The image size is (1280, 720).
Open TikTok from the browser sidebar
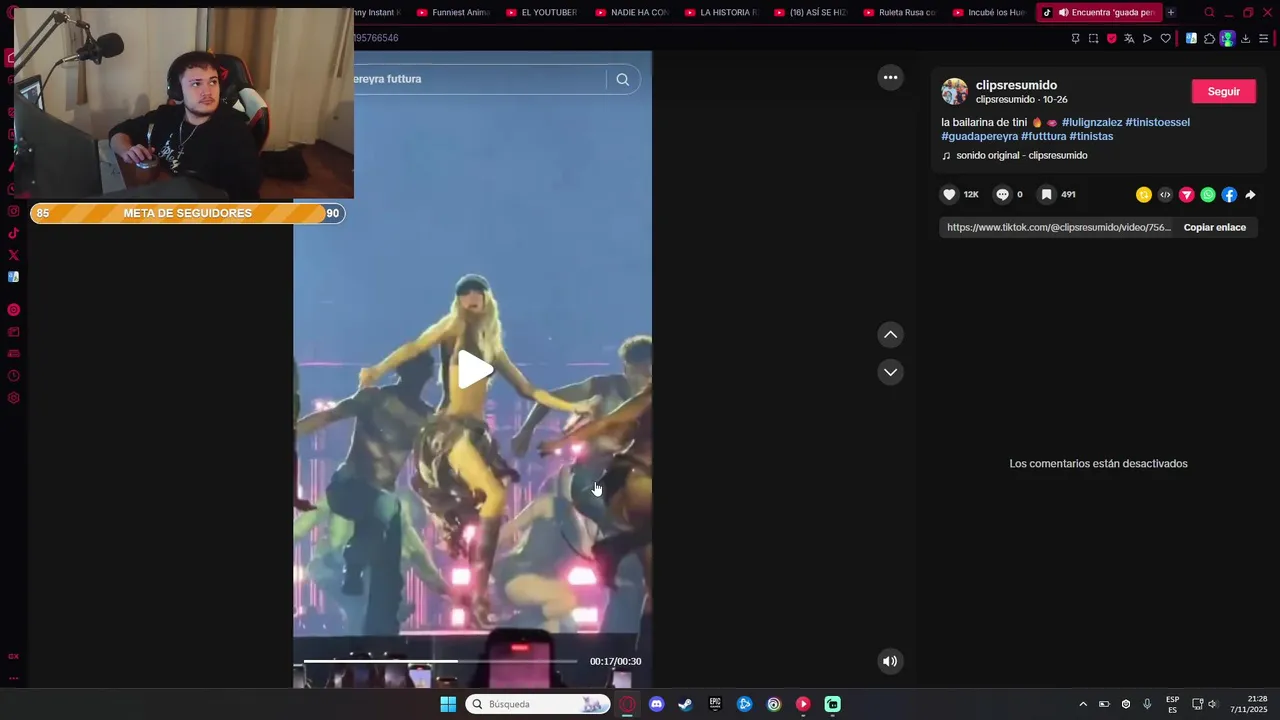13,233
